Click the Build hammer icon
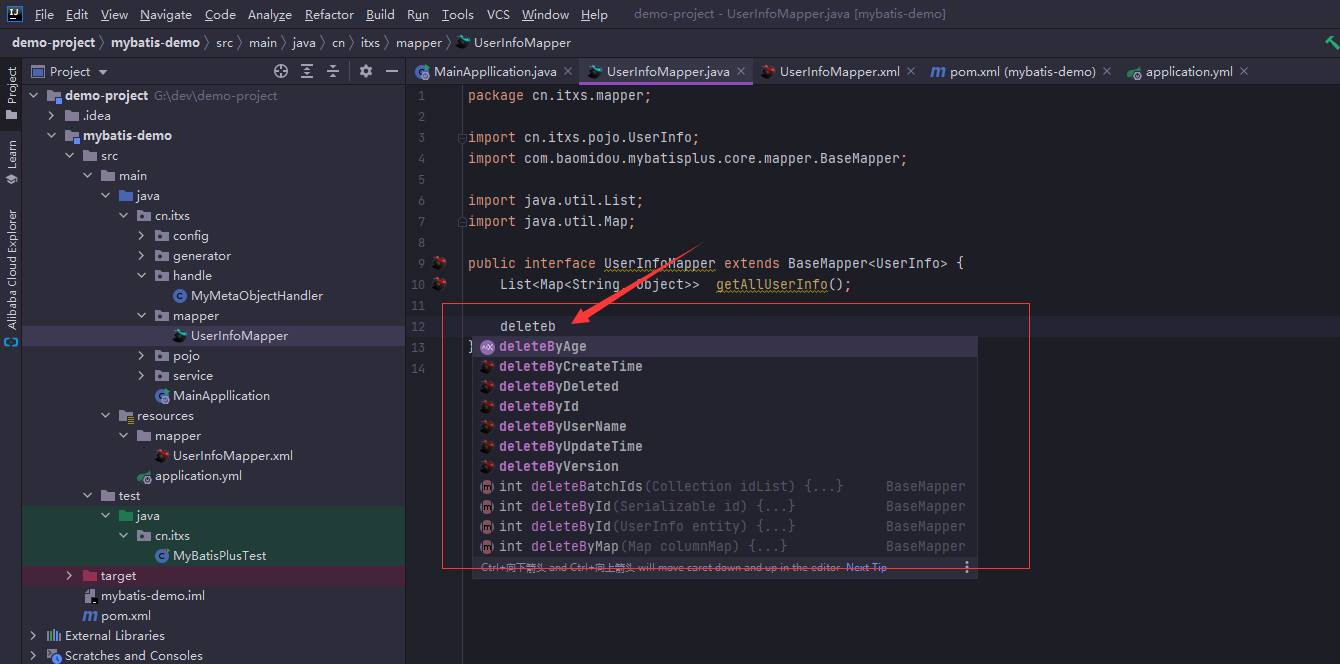This screenshot has height=664, width=1340. [x=1331, y=42]
